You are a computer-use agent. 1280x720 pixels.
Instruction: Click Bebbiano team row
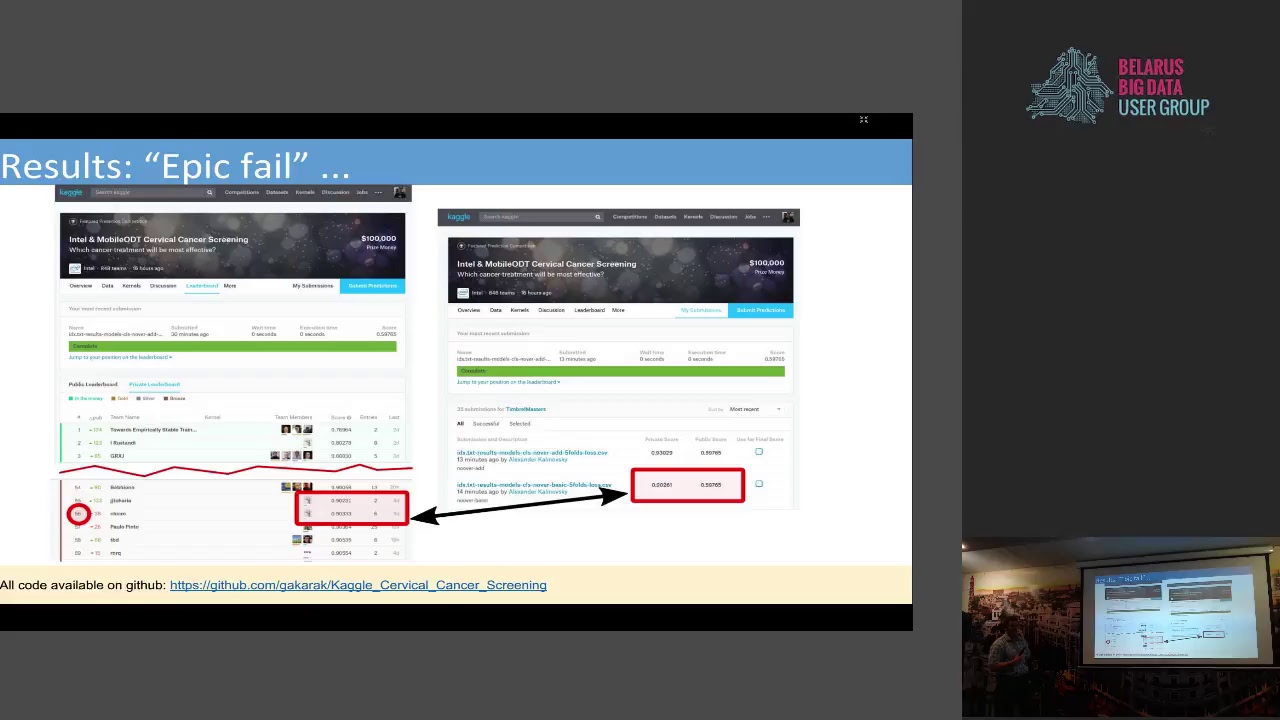[232, 487]
